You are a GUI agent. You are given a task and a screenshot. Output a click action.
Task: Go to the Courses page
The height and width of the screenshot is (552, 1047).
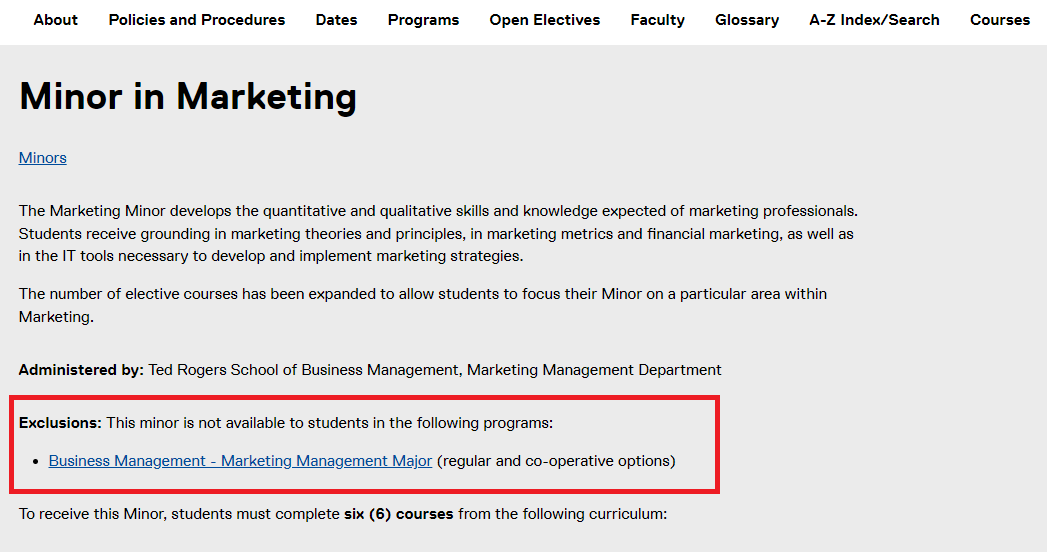(999, 20)
